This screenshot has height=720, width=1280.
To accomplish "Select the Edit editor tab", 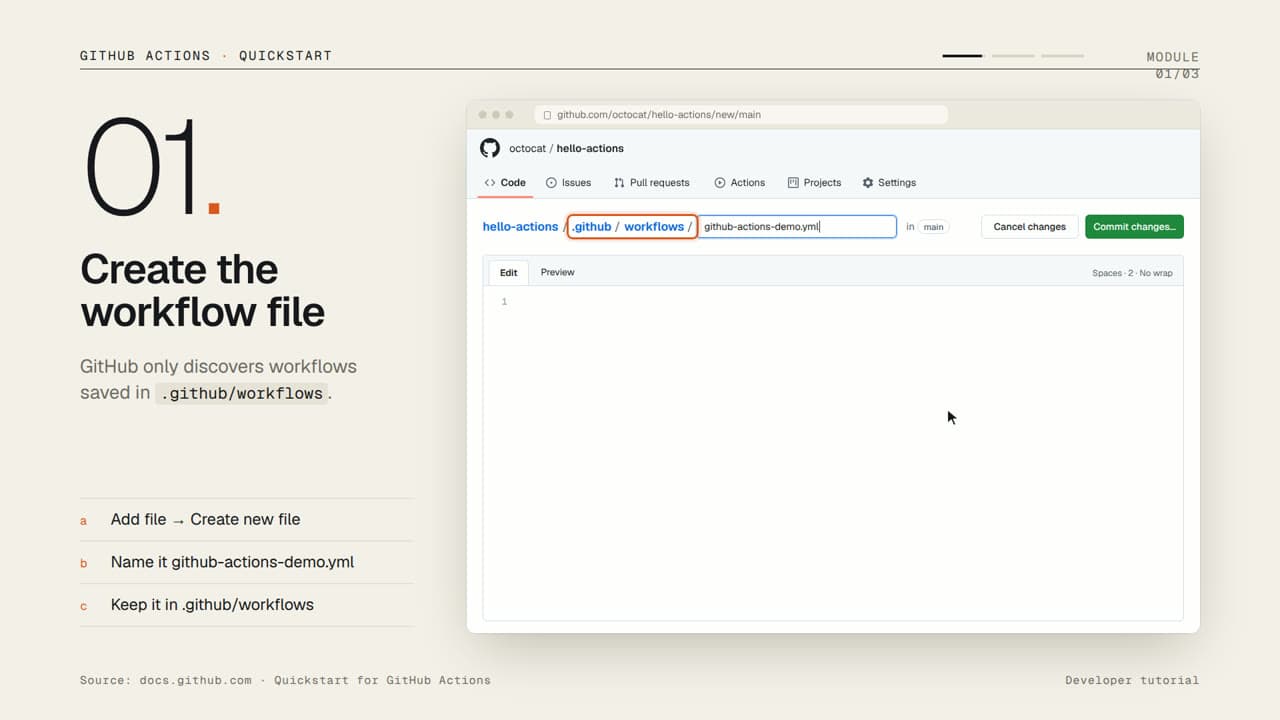I will pyautogui.click(x=509, y=273).
